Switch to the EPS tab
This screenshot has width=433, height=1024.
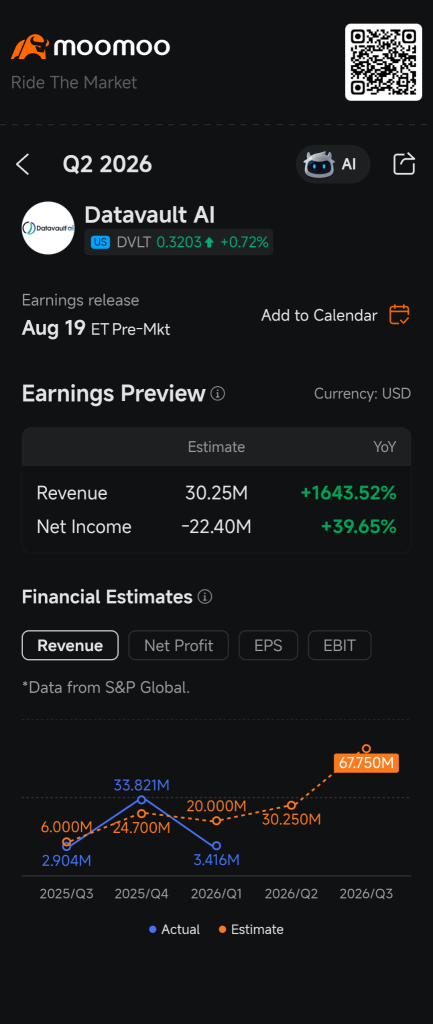[268, 645]
